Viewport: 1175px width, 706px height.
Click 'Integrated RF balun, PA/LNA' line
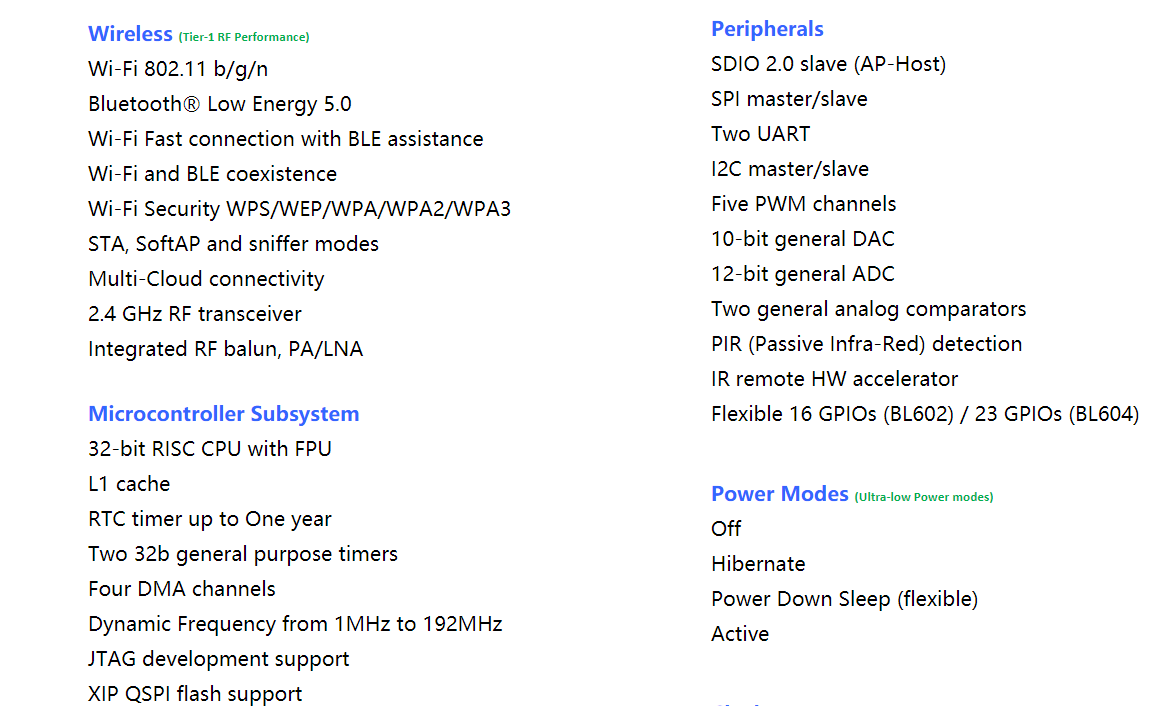coord(226,349)
